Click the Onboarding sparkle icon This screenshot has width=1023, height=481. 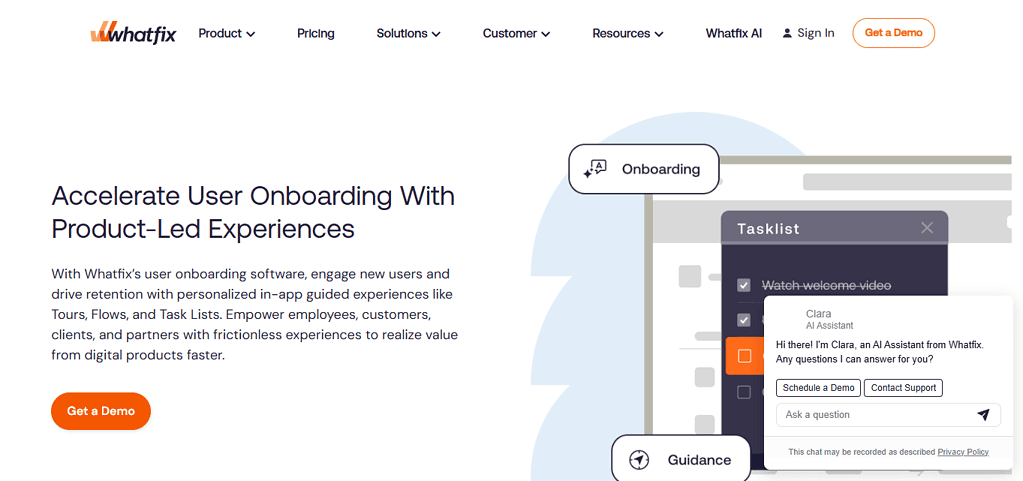tap(595, 169)
